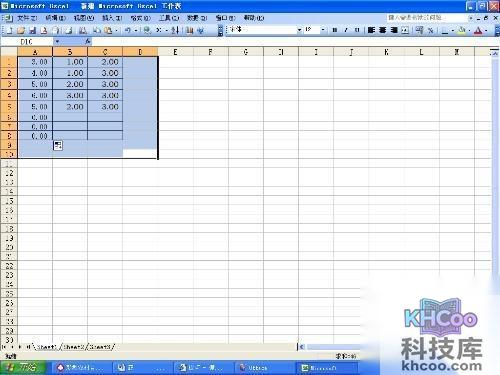Click the Fill Color paint bucket
Viewport: 500px width, 375px height.
[462, 30]
